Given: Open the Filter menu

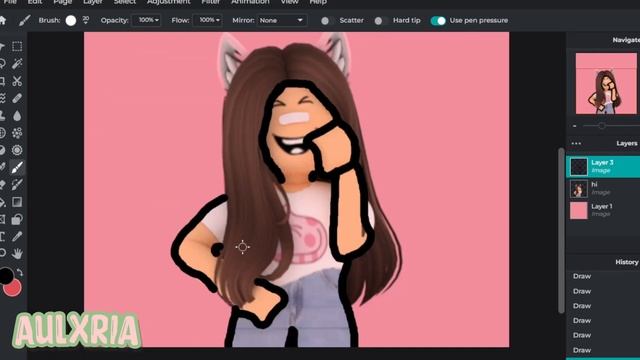Looking at the screenshot, I should click(211, 2).
